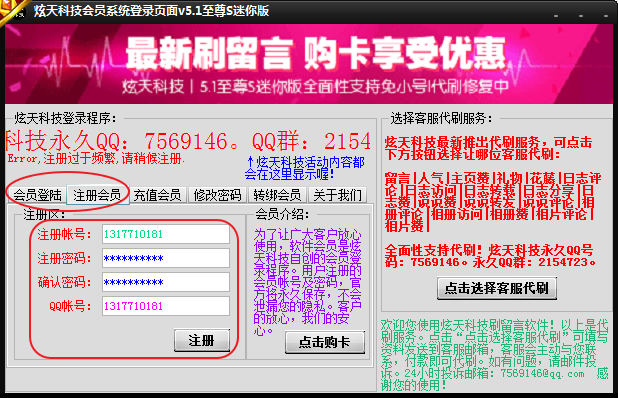Open the 转绑会员 tab

[x=277, y=195]
